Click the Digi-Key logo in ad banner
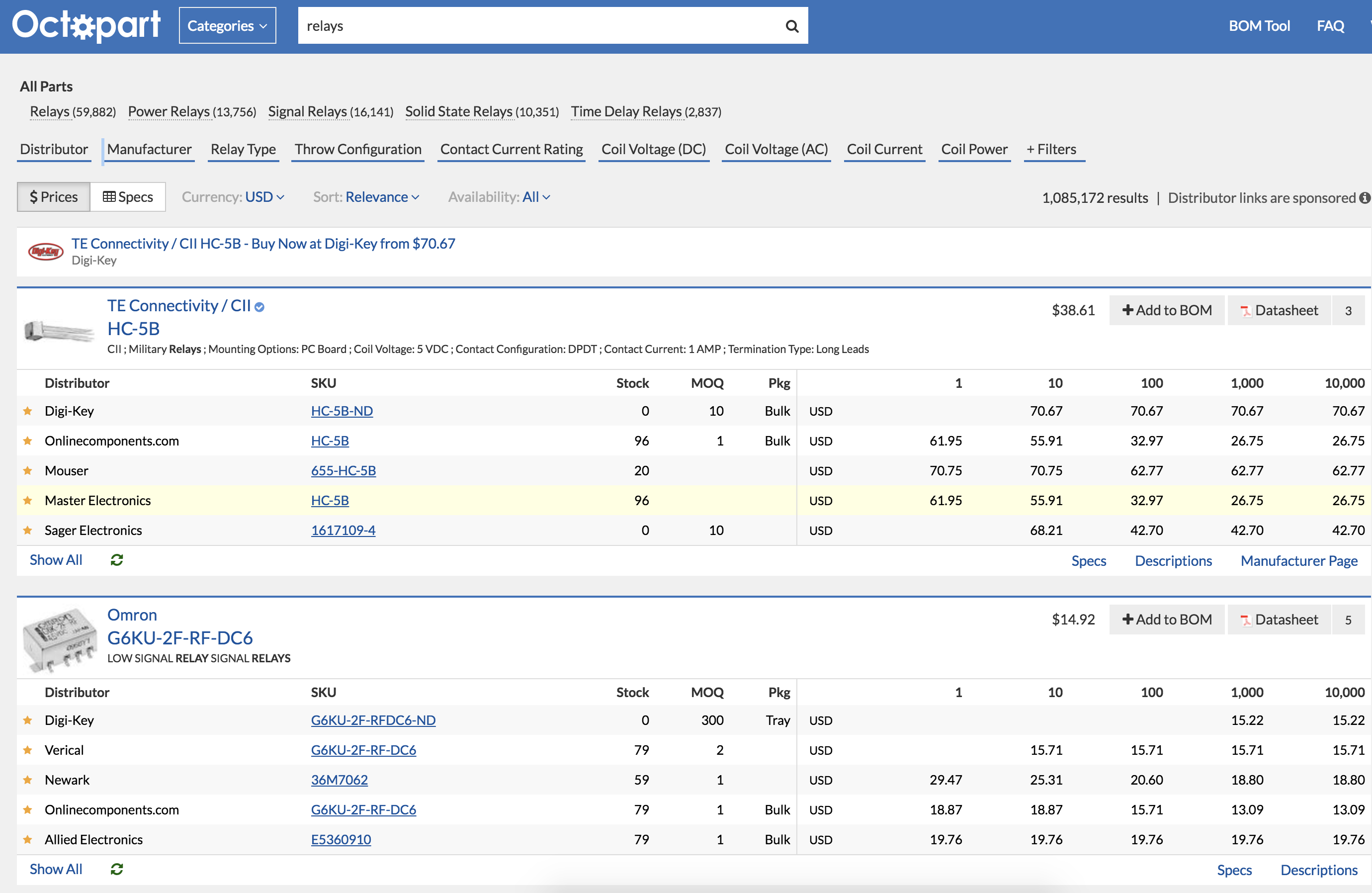This screenshot has width=1372, height=893. click(46, 252)
